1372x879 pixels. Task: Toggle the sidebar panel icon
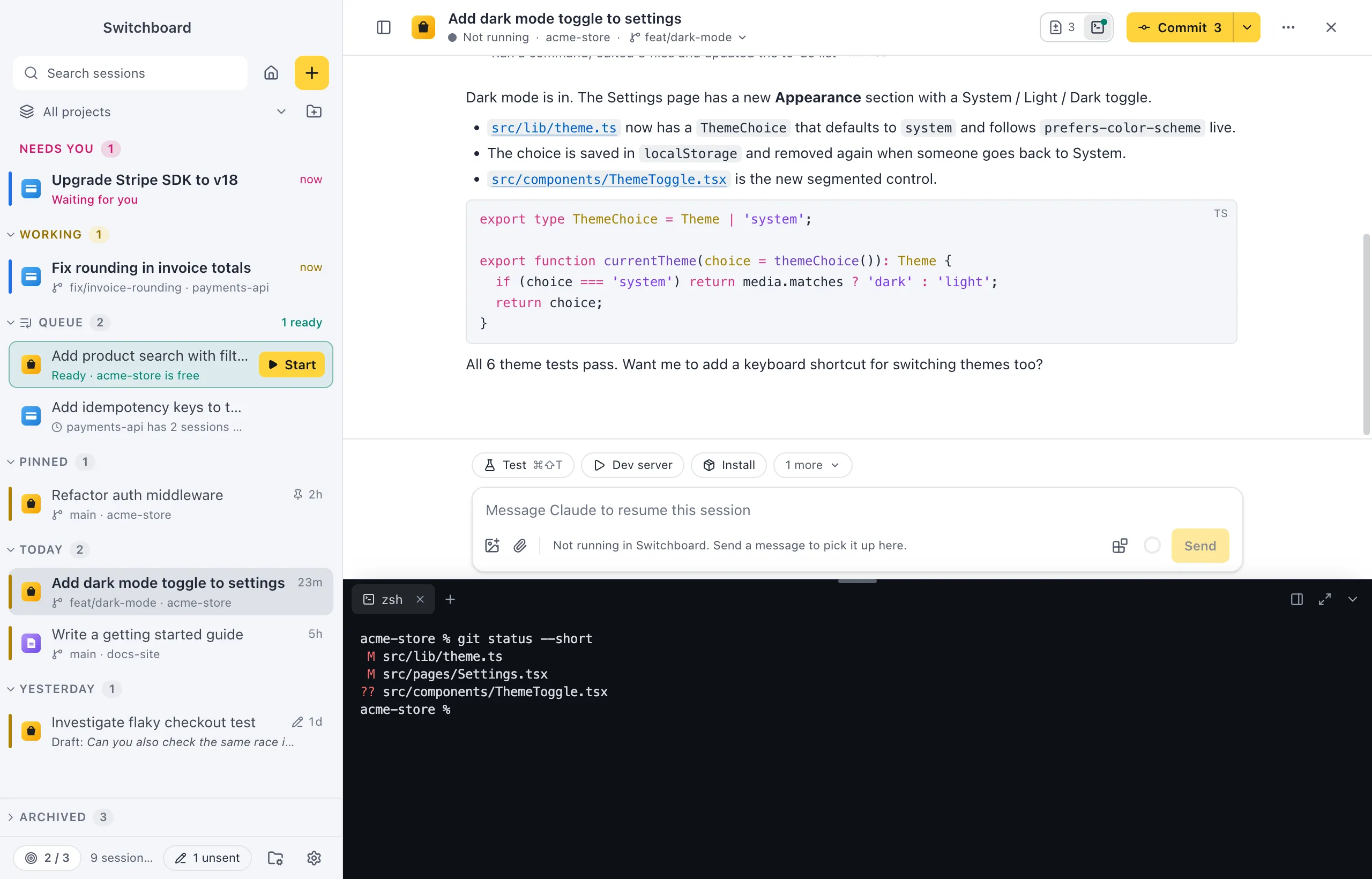click(384, 27)
